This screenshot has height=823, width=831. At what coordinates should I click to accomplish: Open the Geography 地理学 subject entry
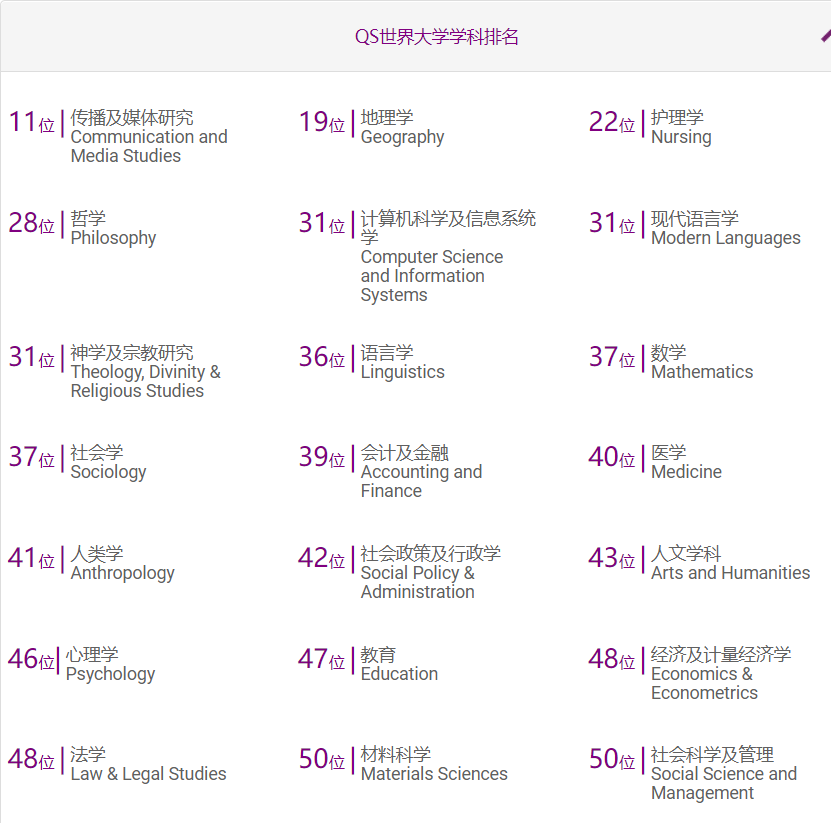click(402, 128)
